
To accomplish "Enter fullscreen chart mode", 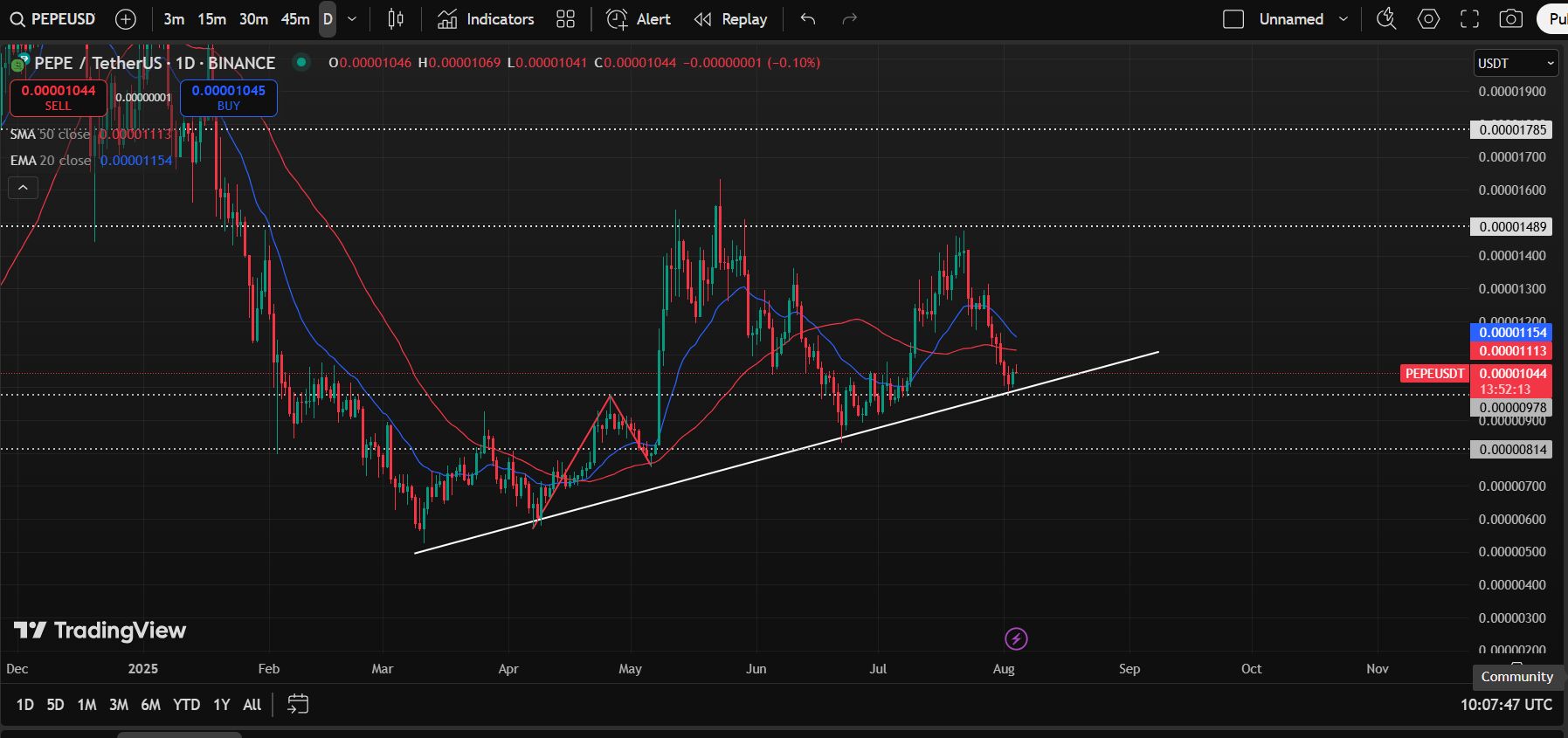I will click(x=1470, y=19).
